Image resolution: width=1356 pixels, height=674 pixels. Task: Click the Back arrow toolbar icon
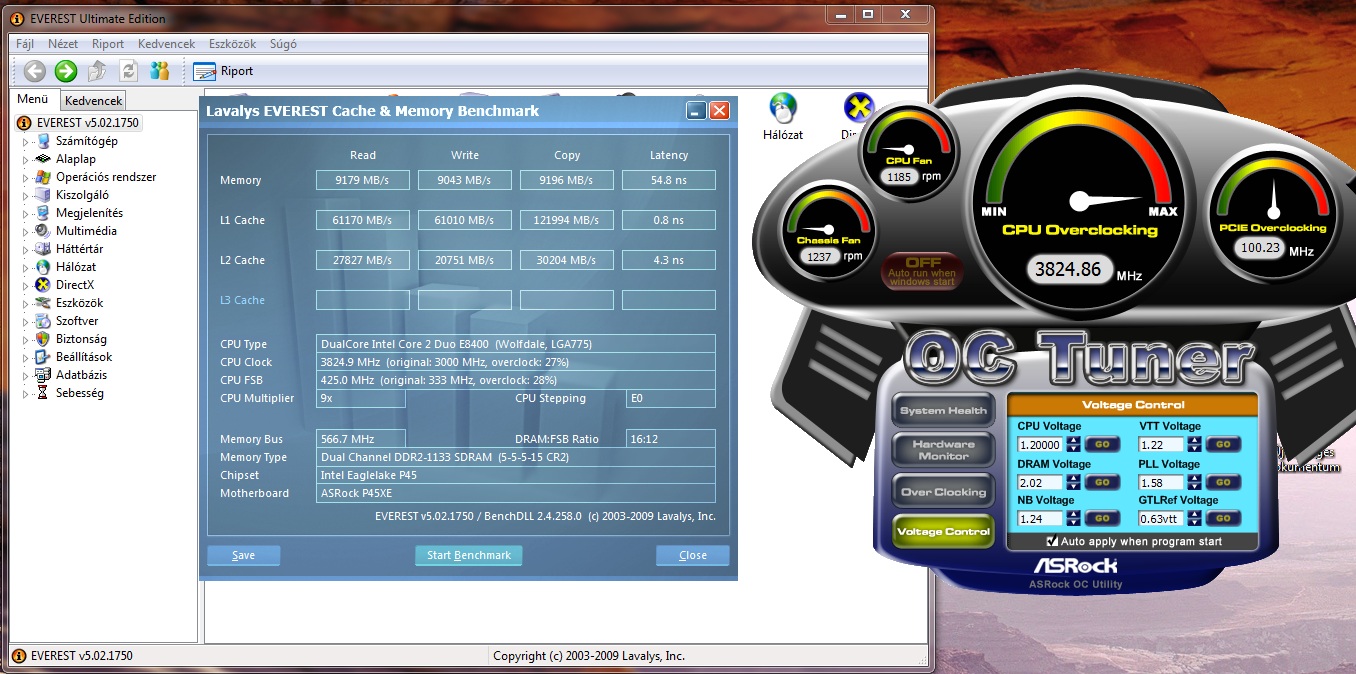point(35,71)
